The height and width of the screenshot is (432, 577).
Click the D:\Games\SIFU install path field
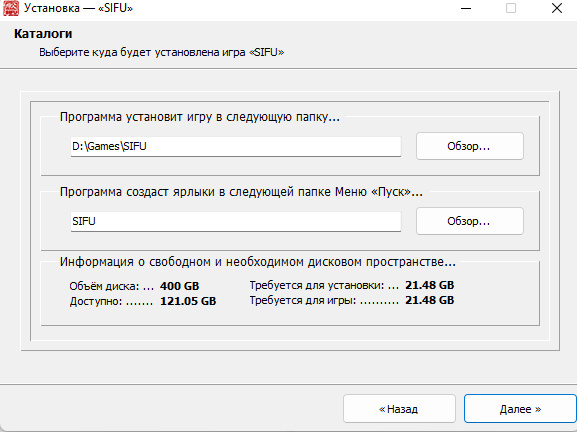[236, 146]
